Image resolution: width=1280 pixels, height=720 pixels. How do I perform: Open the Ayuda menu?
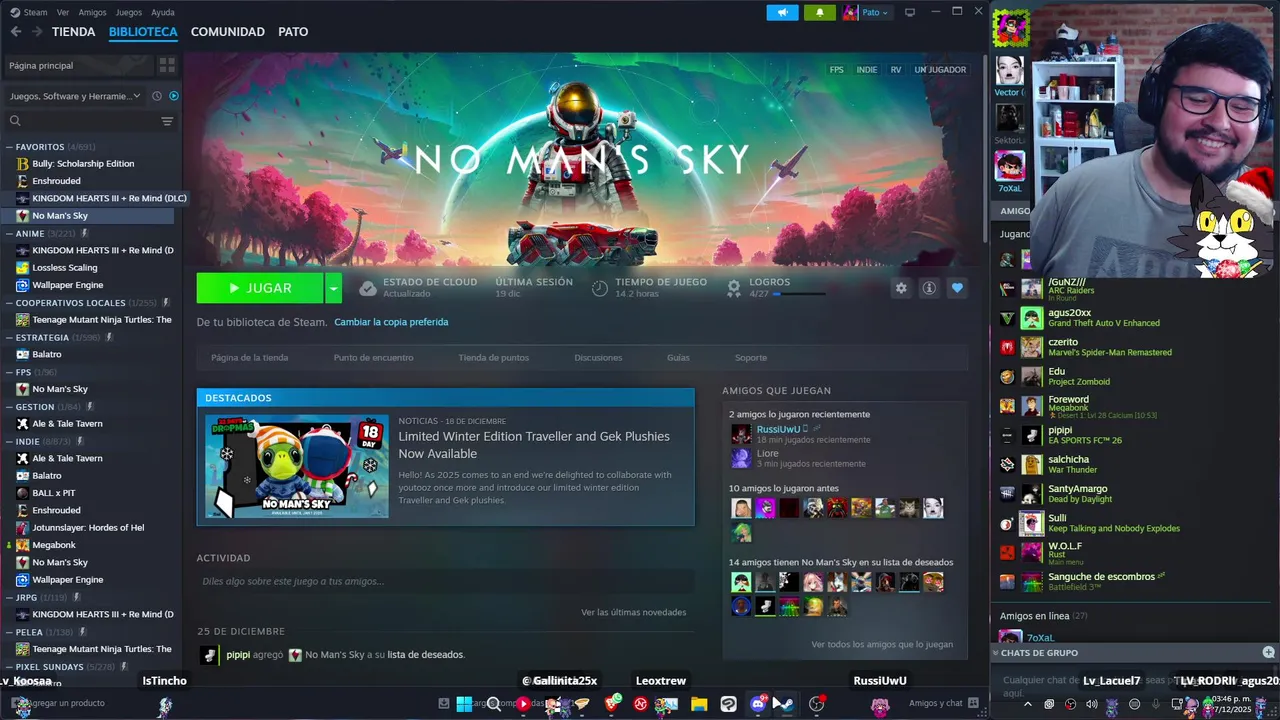pos(162,12)
